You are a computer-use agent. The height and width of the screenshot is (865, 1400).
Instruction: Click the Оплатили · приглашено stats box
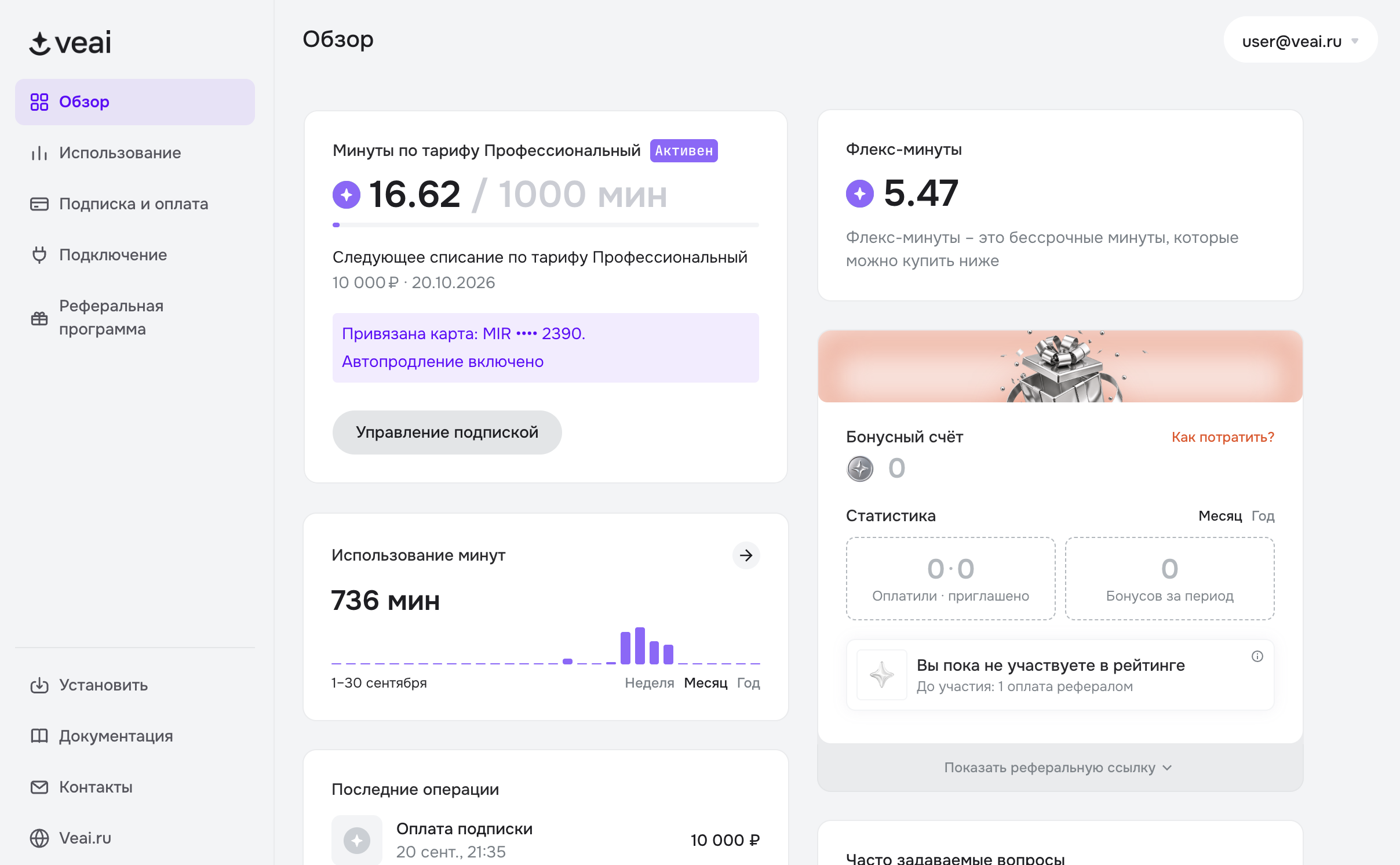950,579
